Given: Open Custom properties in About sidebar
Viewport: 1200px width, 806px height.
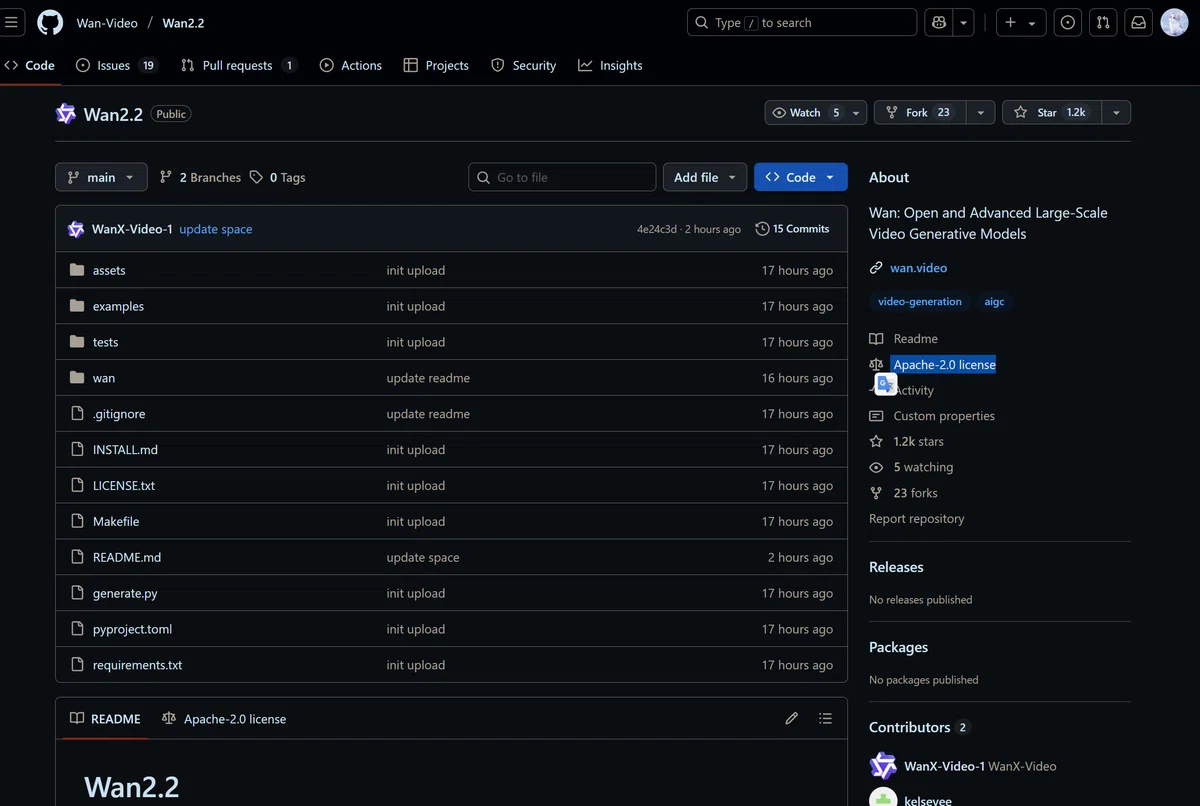Looking at the screenshot, I should click(x=932, y=416).
